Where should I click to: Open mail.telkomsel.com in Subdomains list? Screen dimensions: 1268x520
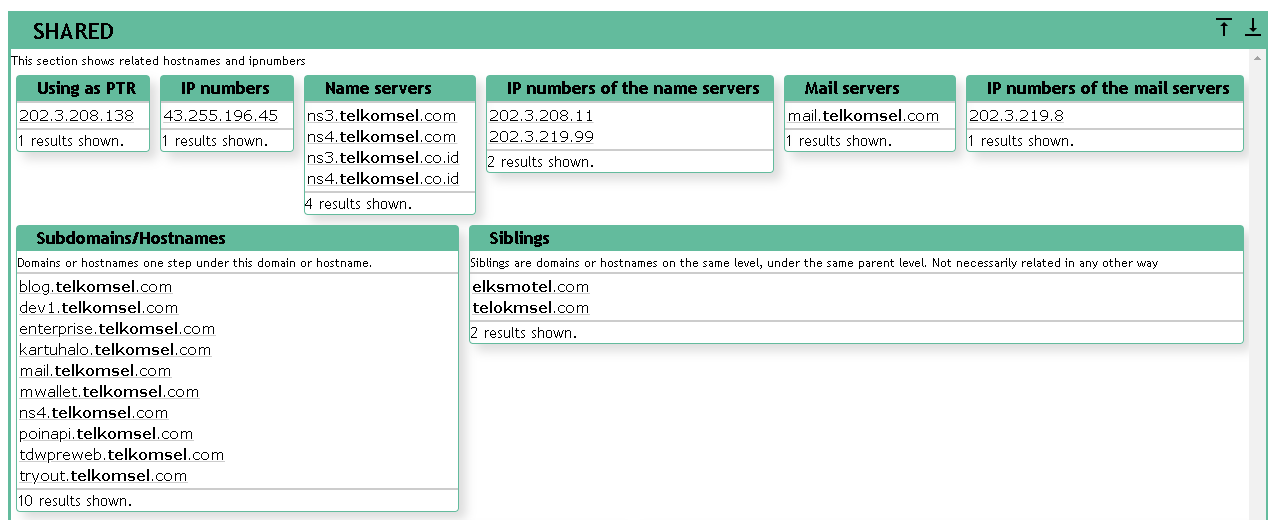[95, 371]
